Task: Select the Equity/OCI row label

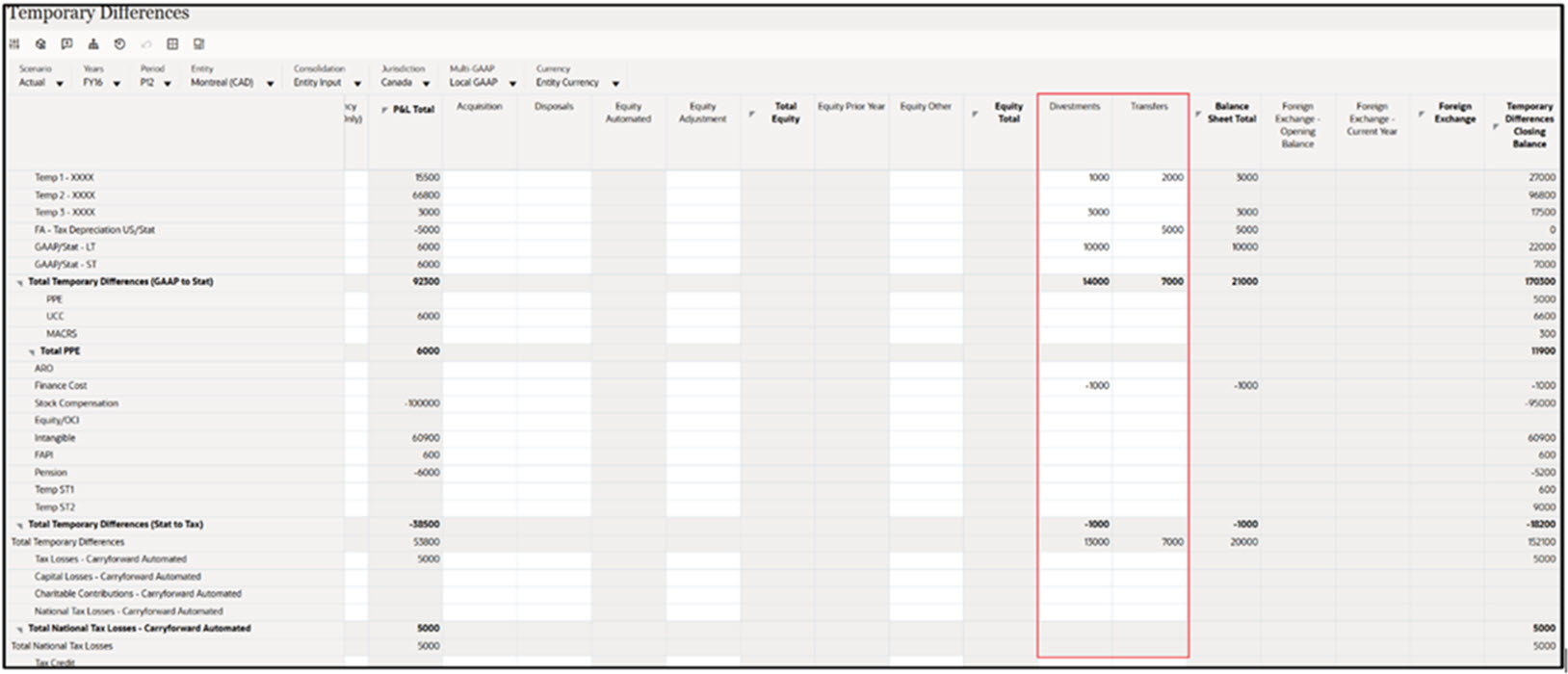Action: (x=57, y=421)
